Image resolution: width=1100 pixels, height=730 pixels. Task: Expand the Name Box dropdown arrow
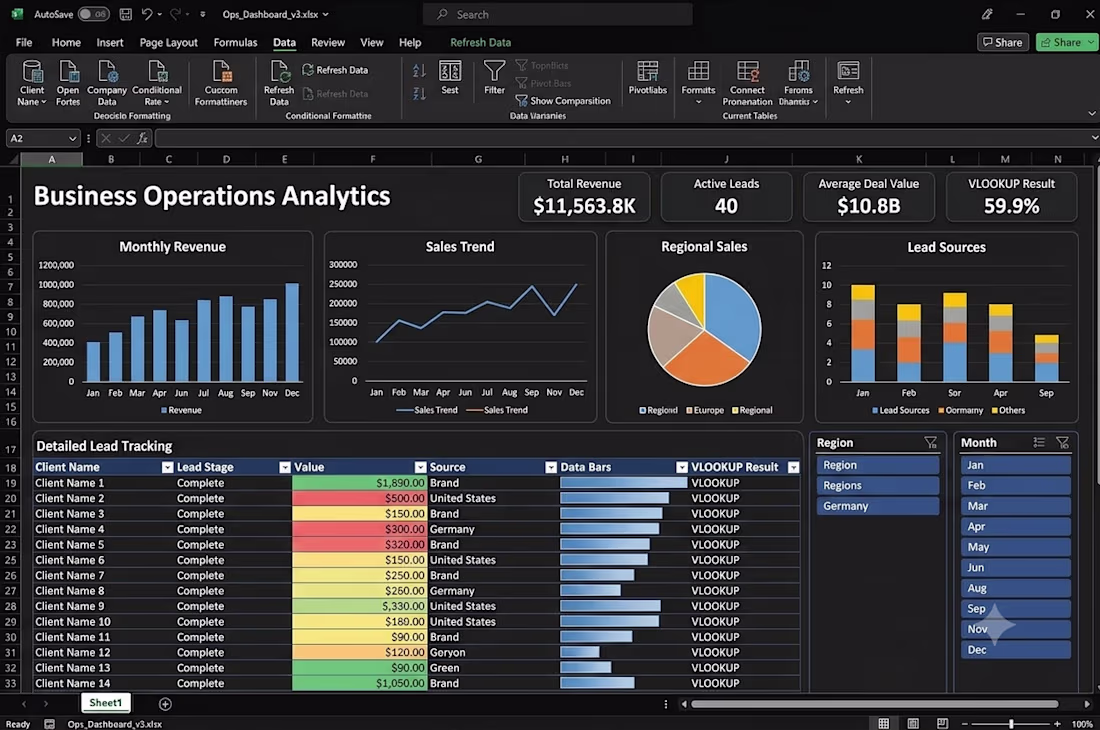point(72,138)
